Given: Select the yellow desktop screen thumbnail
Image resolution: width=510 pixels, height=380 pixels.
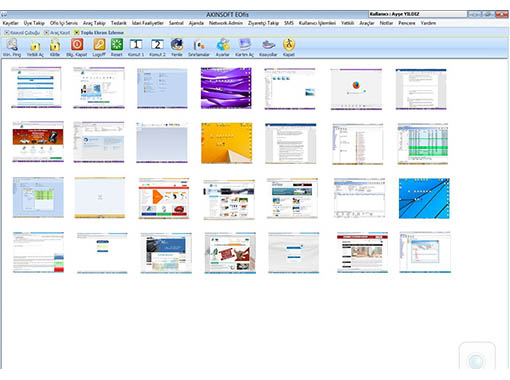Looking at the screenshot, I should pos(227,143).
